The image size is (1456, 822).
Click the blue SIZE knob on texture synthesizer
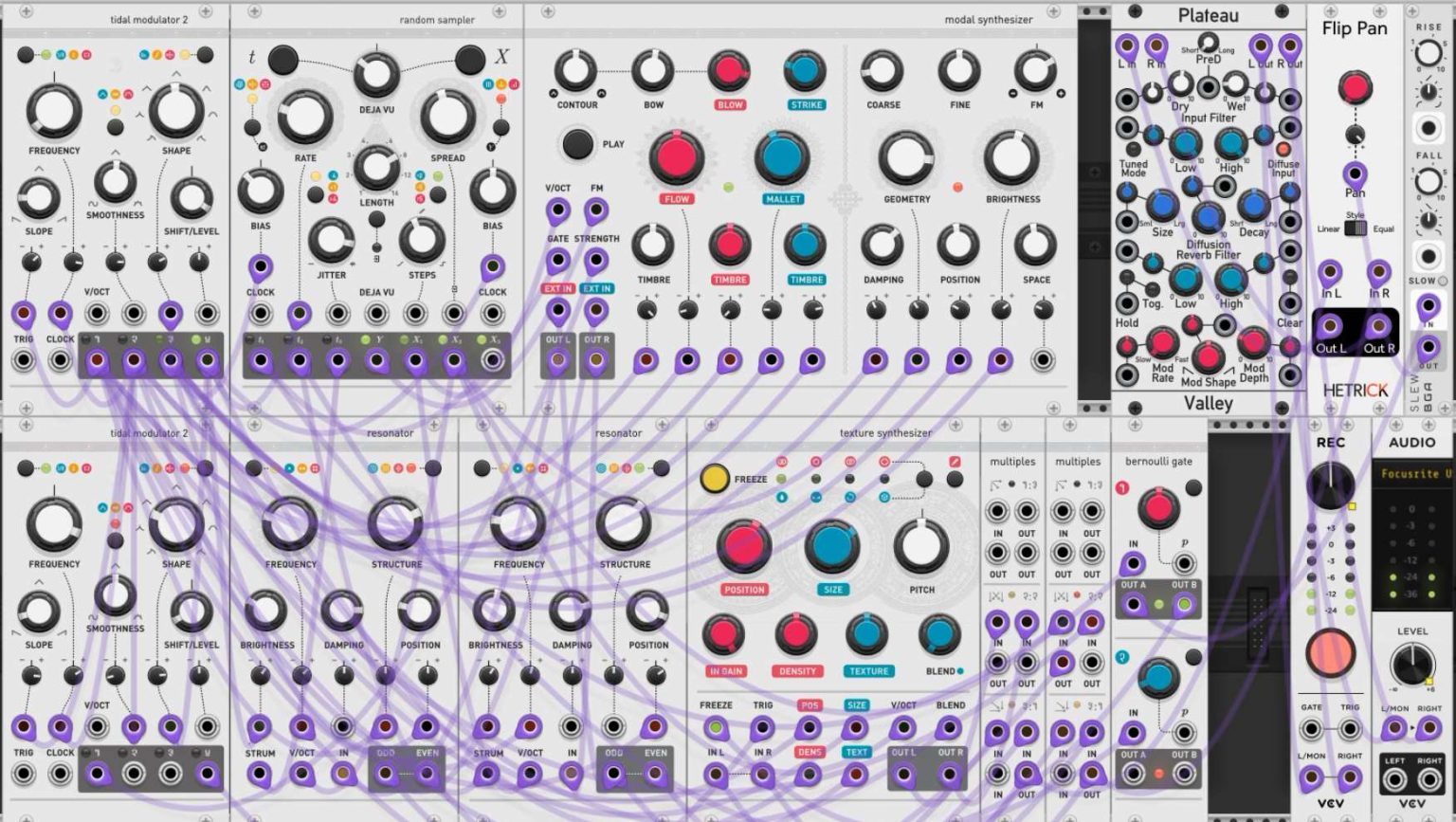[x=831, y=546]
